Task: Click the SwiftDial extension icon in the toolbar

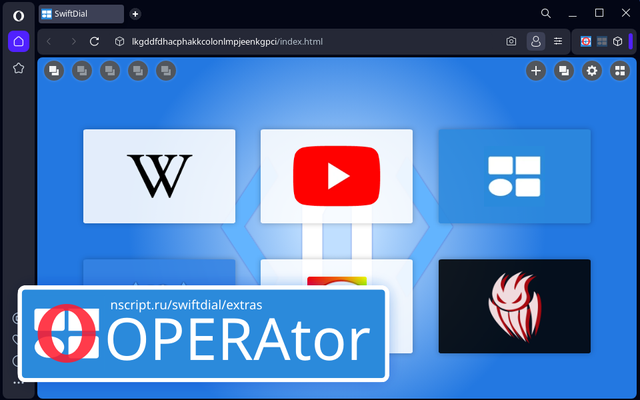Action: pyautogui.click(x=602, y=41)
